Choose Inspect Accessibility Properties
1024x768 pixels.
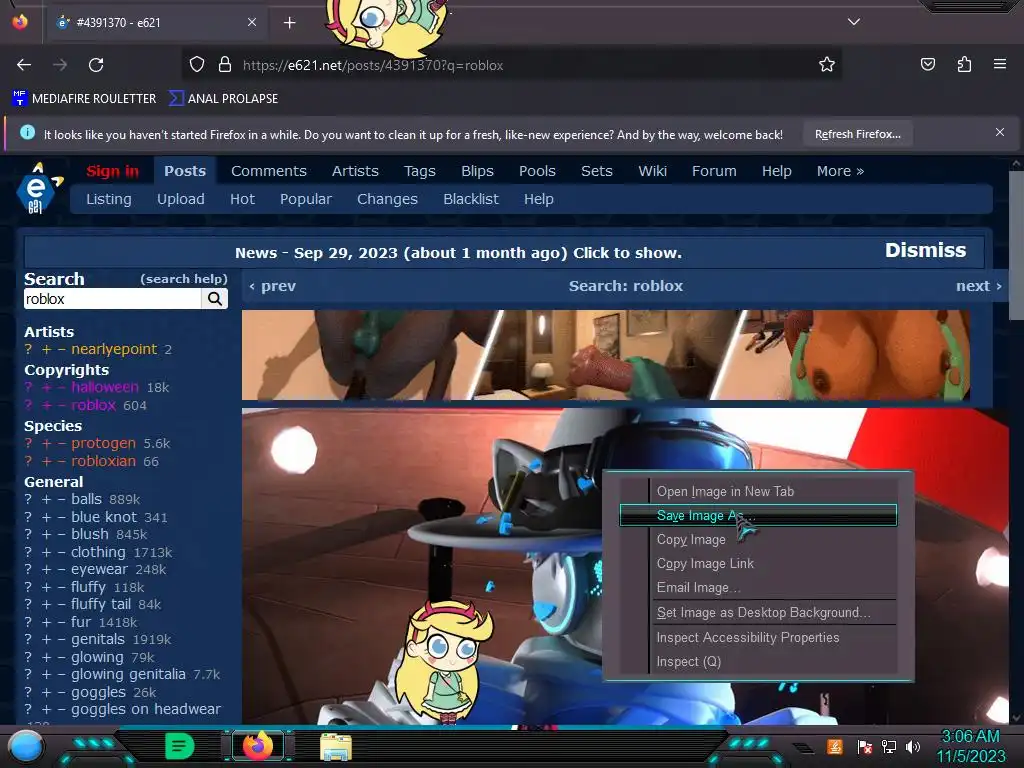pyautogui.click(x=748, y=637)
